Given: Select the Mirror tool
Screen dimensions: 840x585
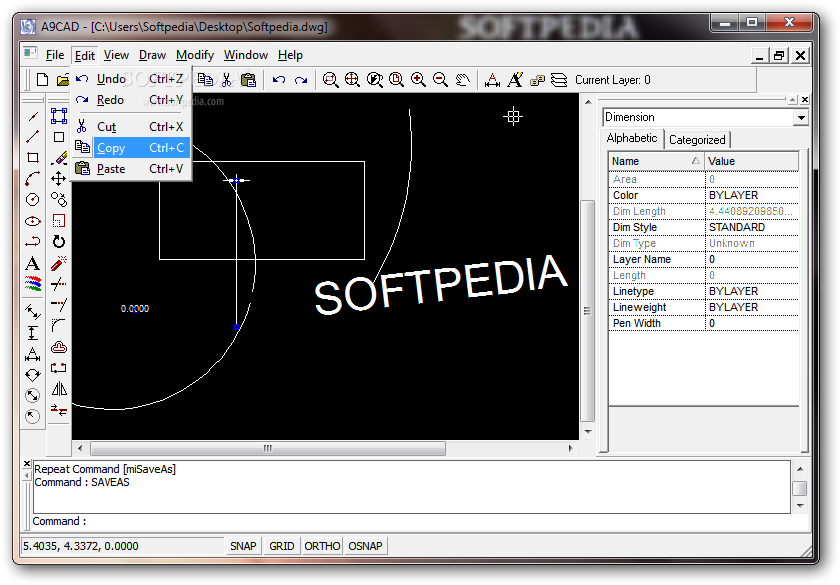Looking at the screenshot, I should point(59,388).
